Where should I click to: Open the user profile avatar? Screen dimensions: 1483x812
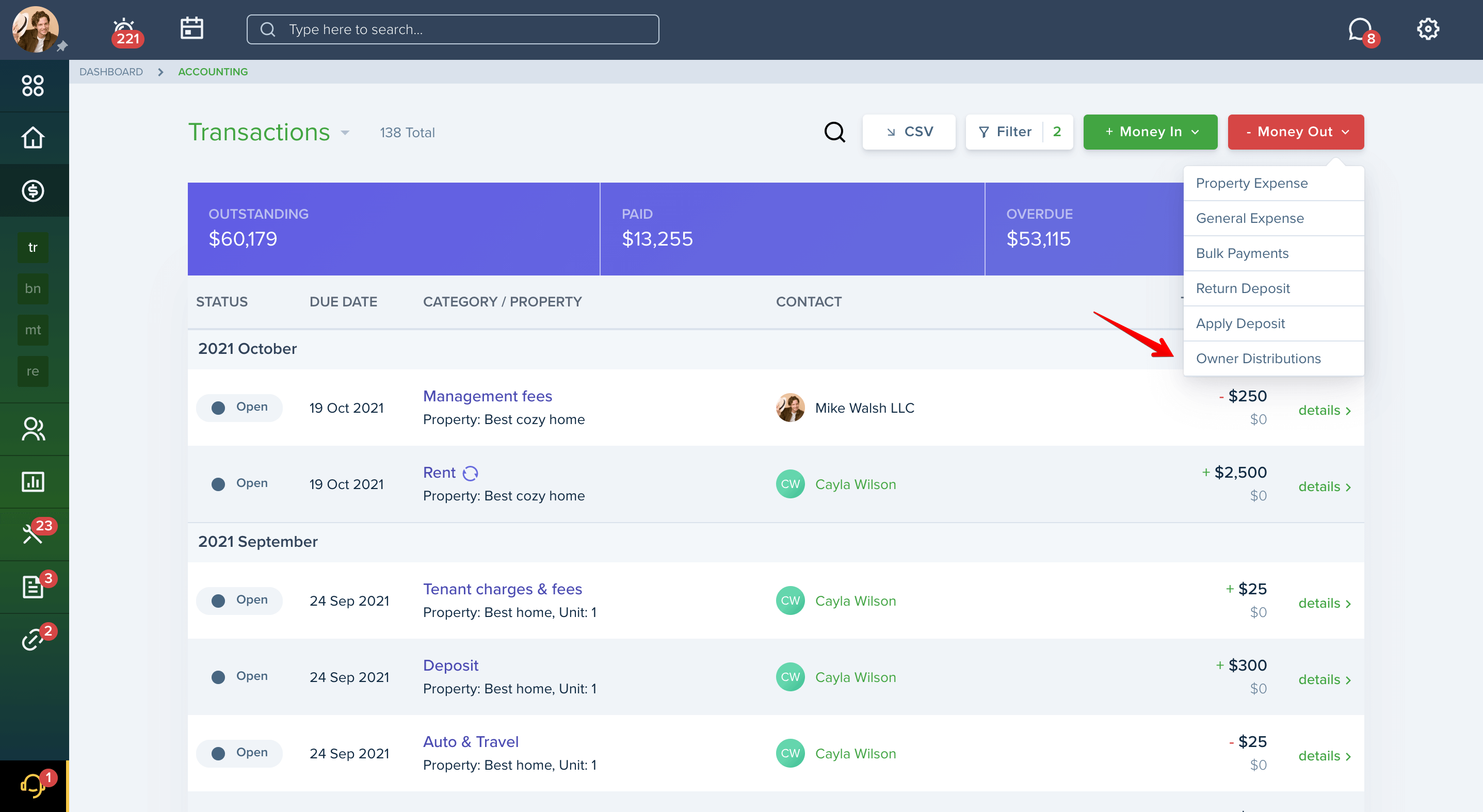pos(36,29)
